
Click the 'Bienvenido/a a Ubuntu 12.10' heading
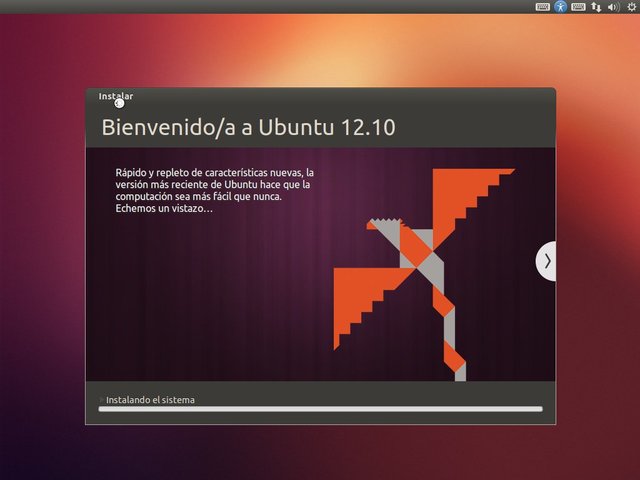(x=248, y=127)
